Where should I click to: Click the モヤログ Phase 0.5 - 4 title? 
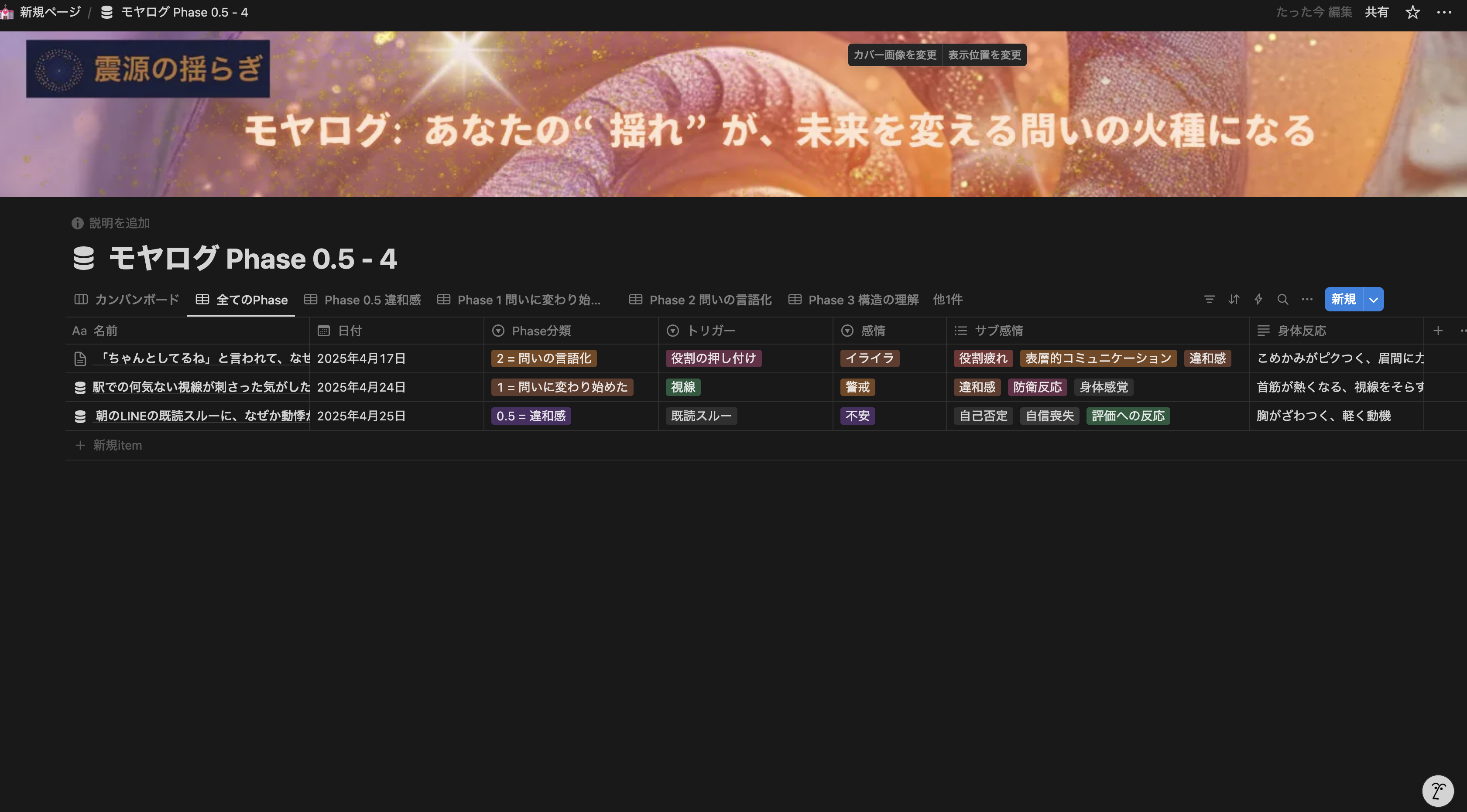click(x=253, y=258)
